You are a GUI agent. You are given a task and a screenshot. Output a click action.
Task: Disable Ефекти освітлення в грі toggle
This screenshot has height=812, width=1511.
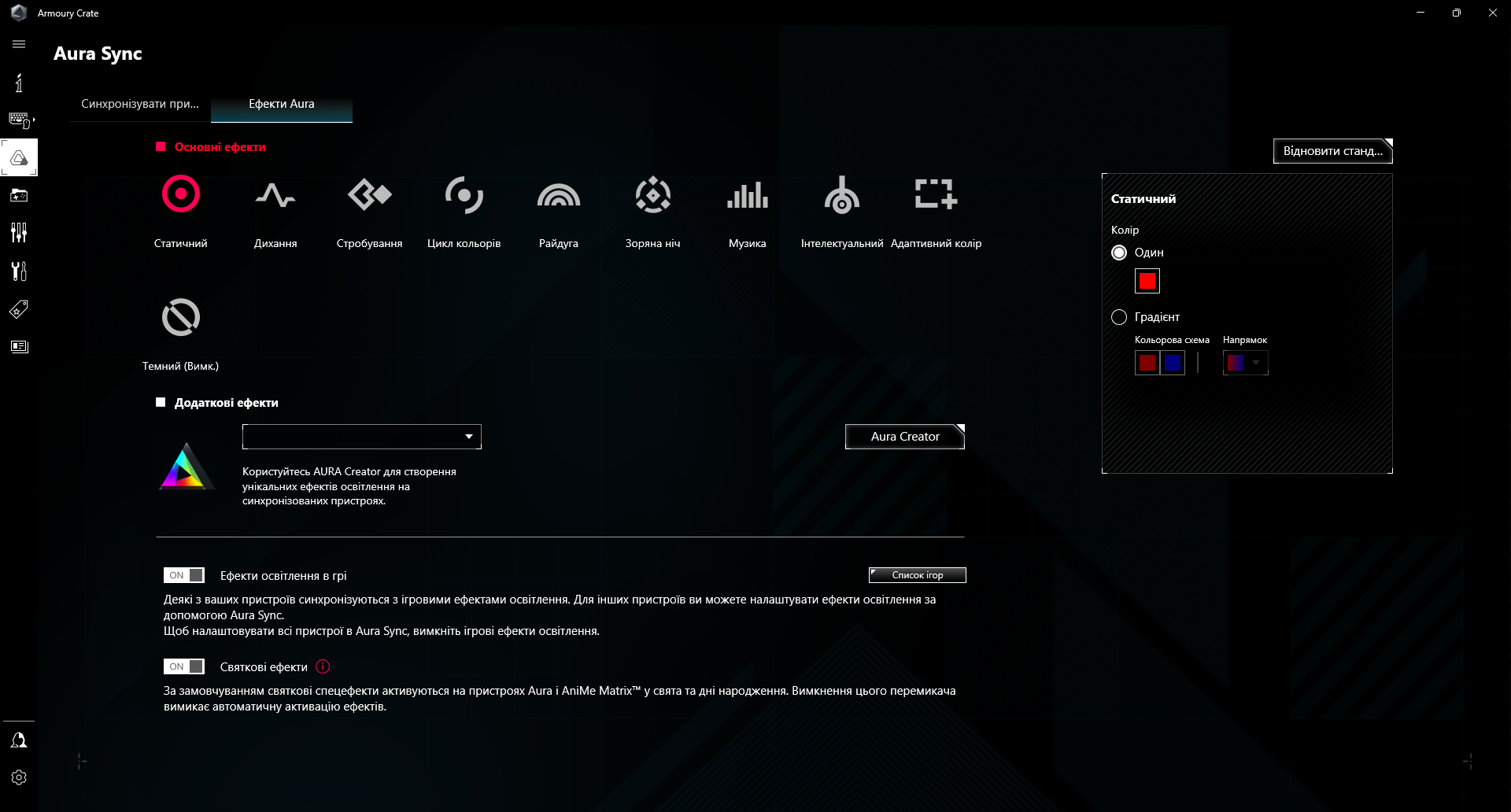point(183,575)
